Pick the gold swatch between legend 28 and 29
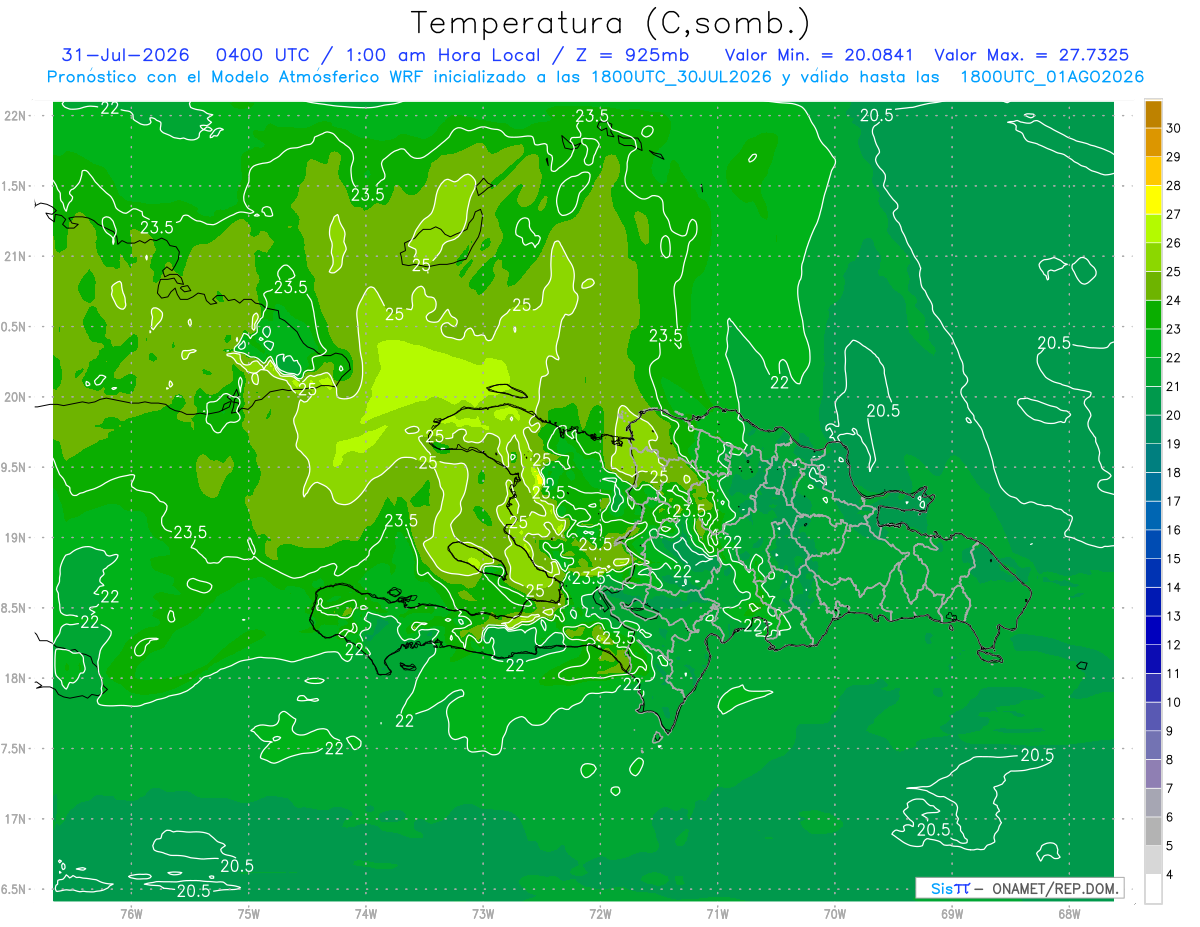Image resolution: width=1200 pixels, height=927 pixels. pyautogui.click(x=1153, y=171)
